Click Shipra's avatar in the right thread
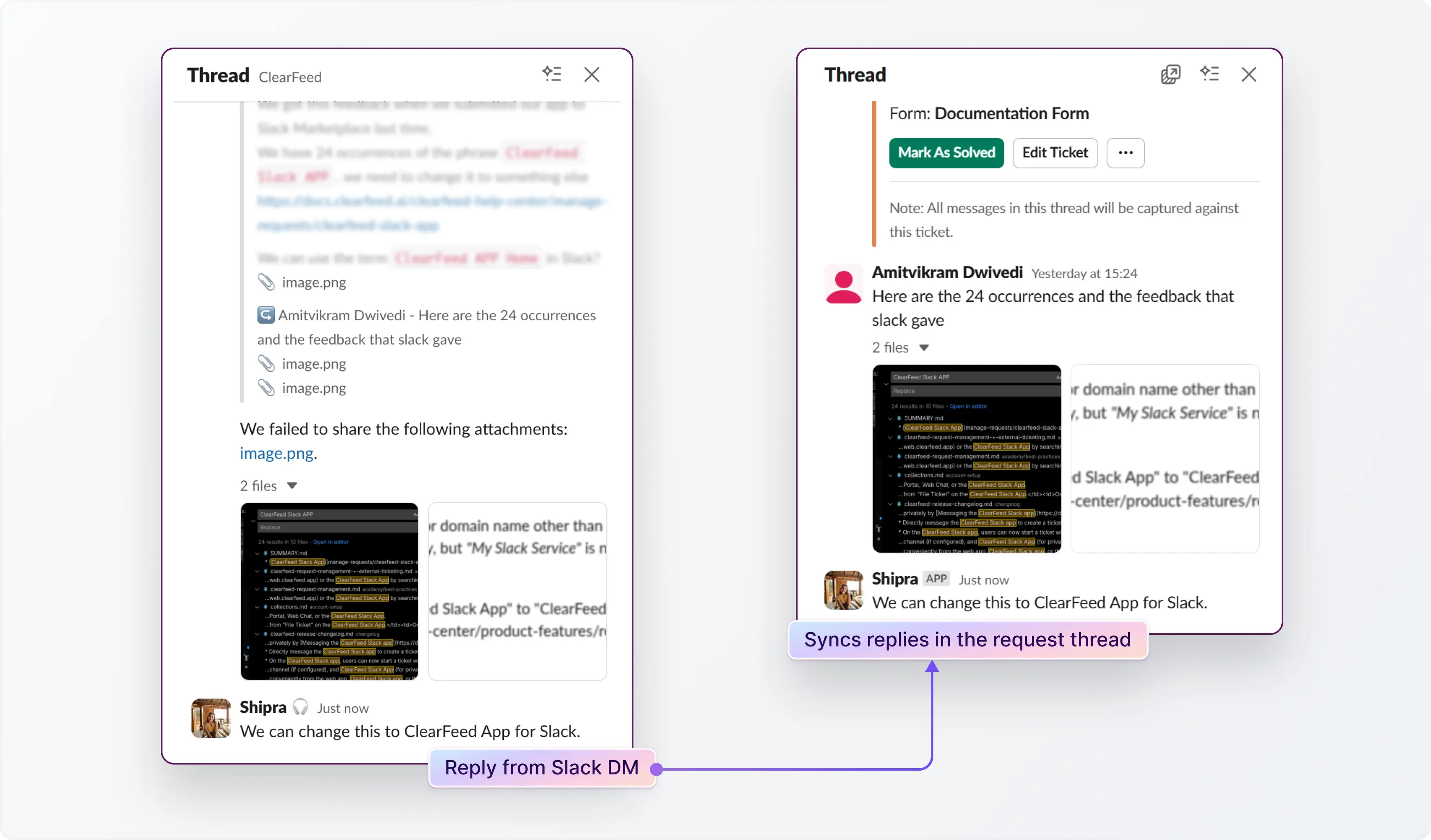This screenshot has width=1431, height=840. (x=843, y=590)
